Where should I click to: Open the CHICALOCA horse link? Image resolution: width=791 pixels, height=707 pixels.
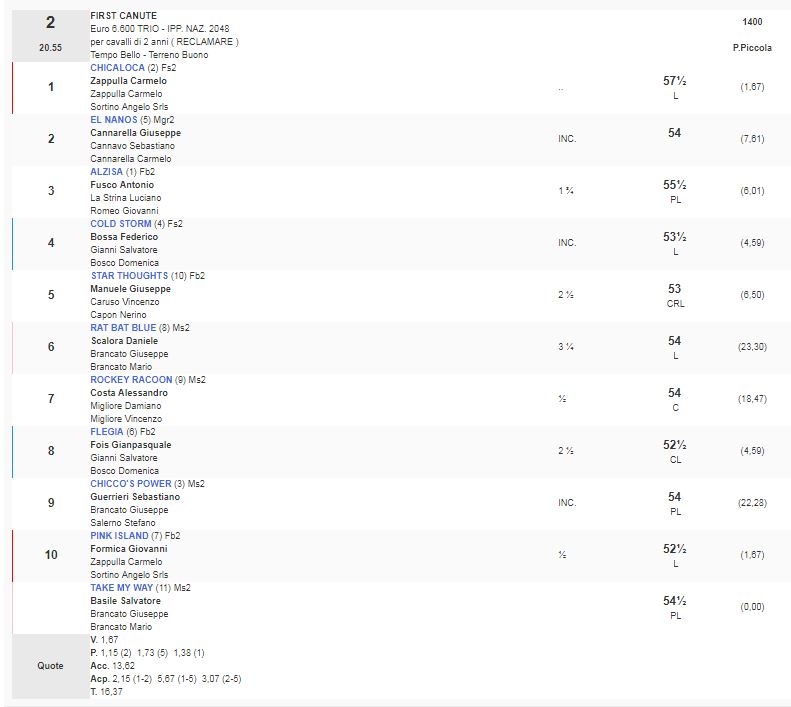pyautogui.click(x=117, y=68)
